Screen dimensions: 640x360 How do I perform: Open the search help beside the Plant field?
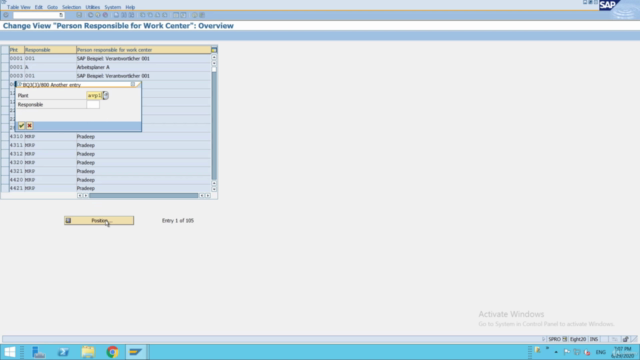(x=106, y=96)
